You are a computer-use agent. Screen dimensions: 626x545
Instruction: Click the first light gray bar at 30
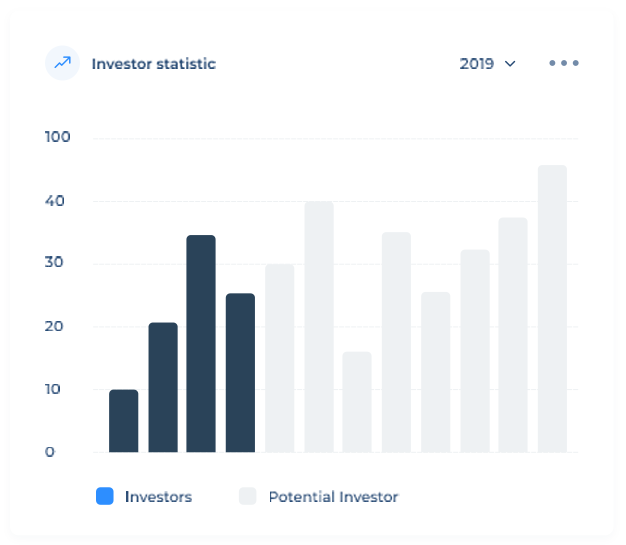coord(280,358)
